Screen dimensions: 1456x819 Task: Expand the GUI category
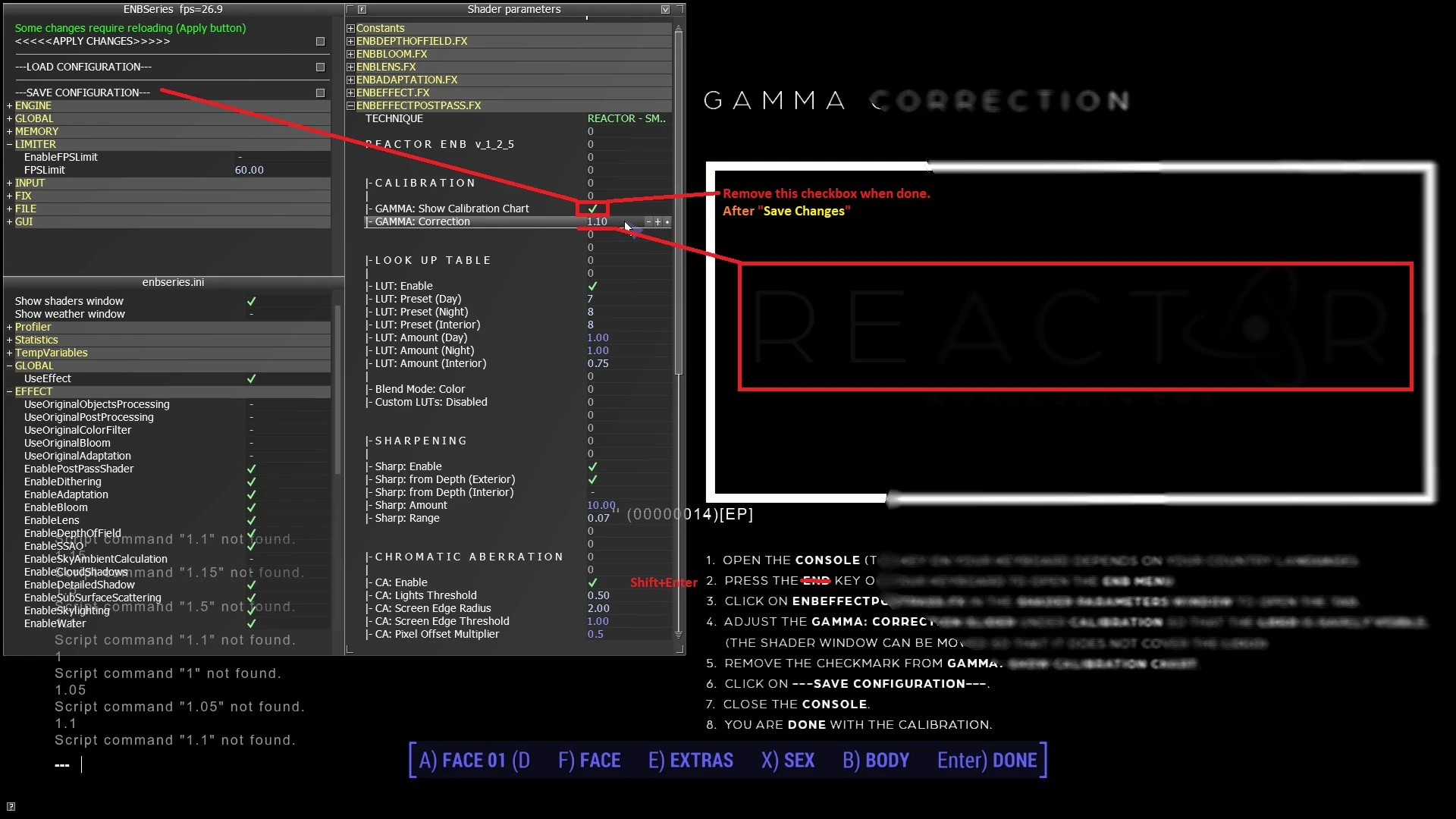pyautogui.click(x=10, y=222)
